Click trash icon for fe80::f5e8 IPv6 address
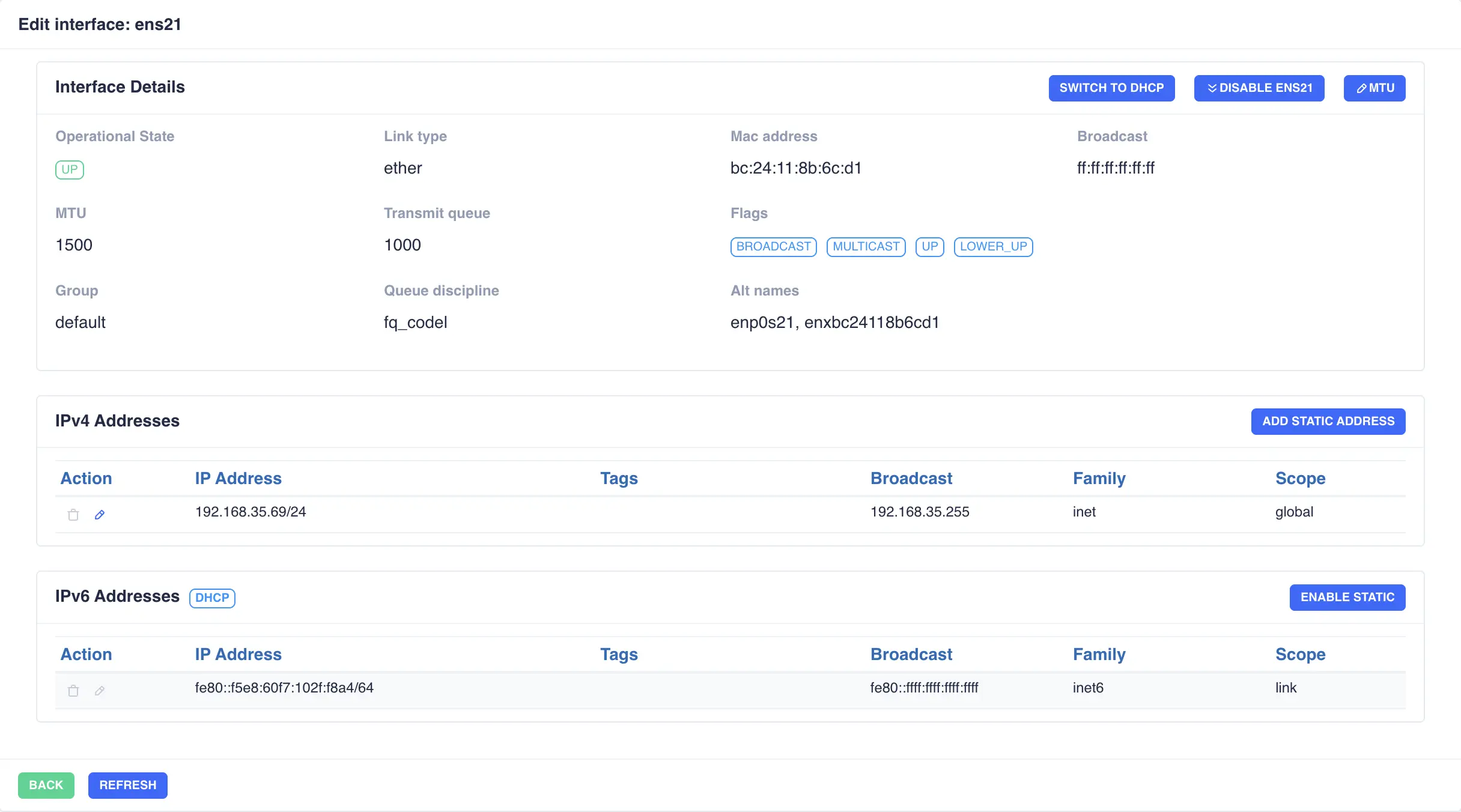Viewport: 1461px width, 812px height. (x=73, y=691)
